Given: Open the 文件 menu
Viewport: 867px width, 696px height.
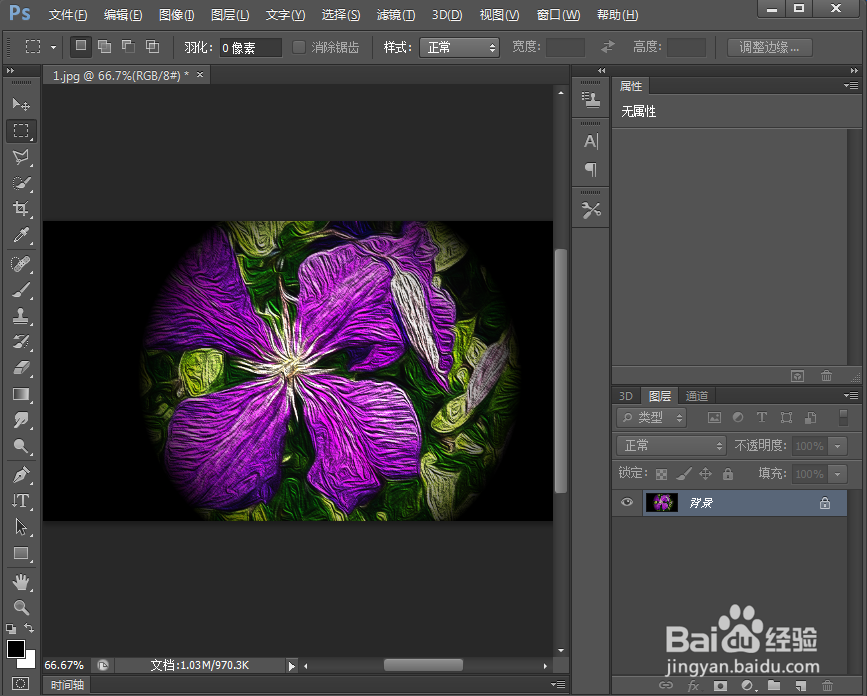Looking at the screenshot, I should 68,15.
